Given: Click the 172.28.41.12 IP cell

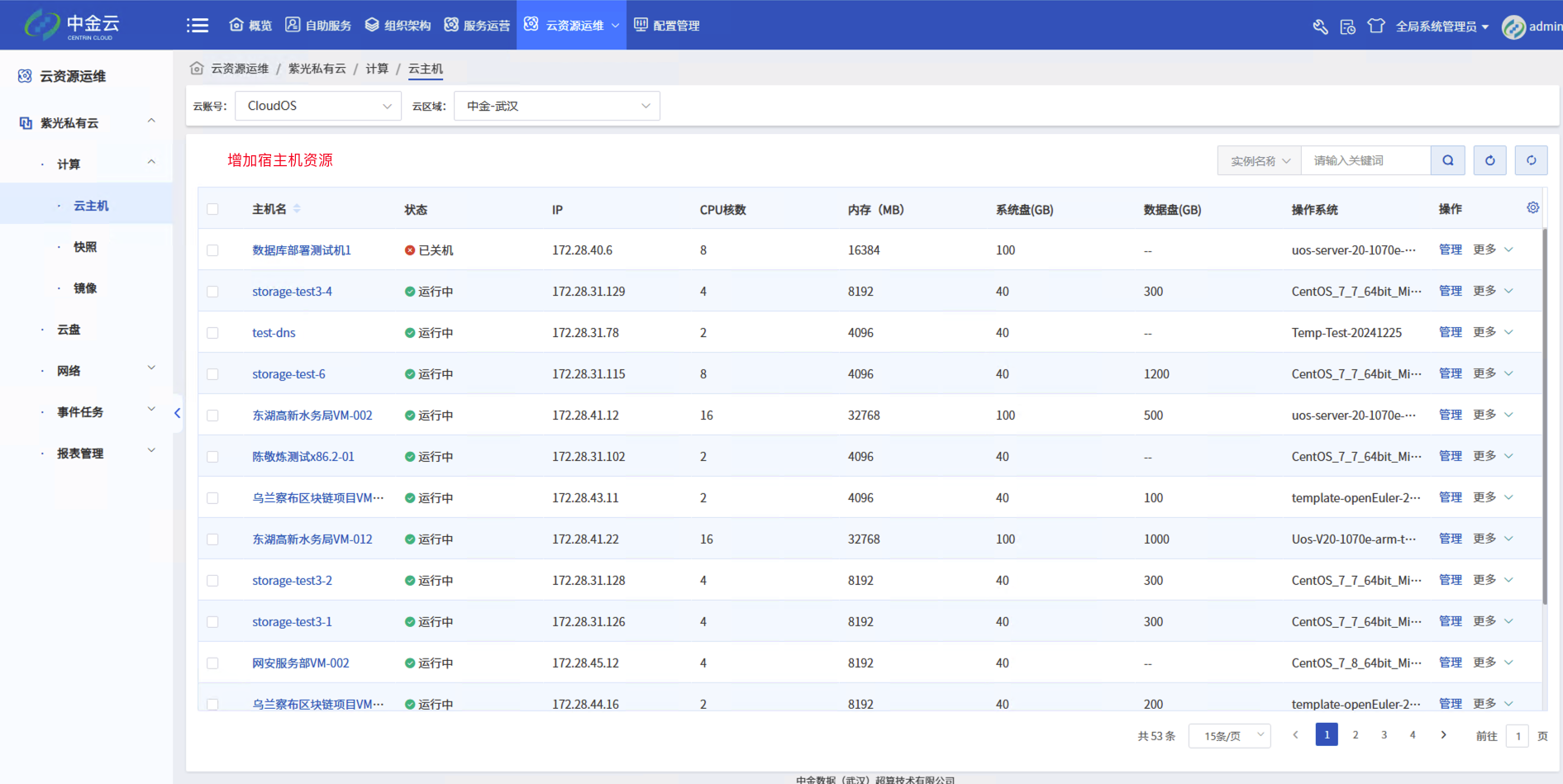Looking at the screenshot, I should [x=585, y=416].
